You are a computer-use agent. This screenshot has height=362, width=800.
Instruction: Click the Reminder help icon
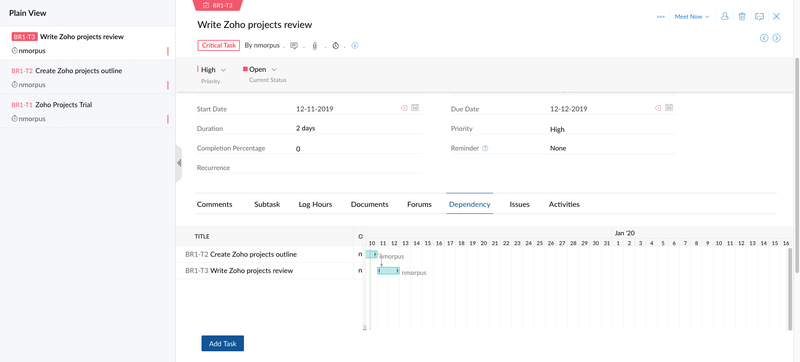tap(485, 148)
